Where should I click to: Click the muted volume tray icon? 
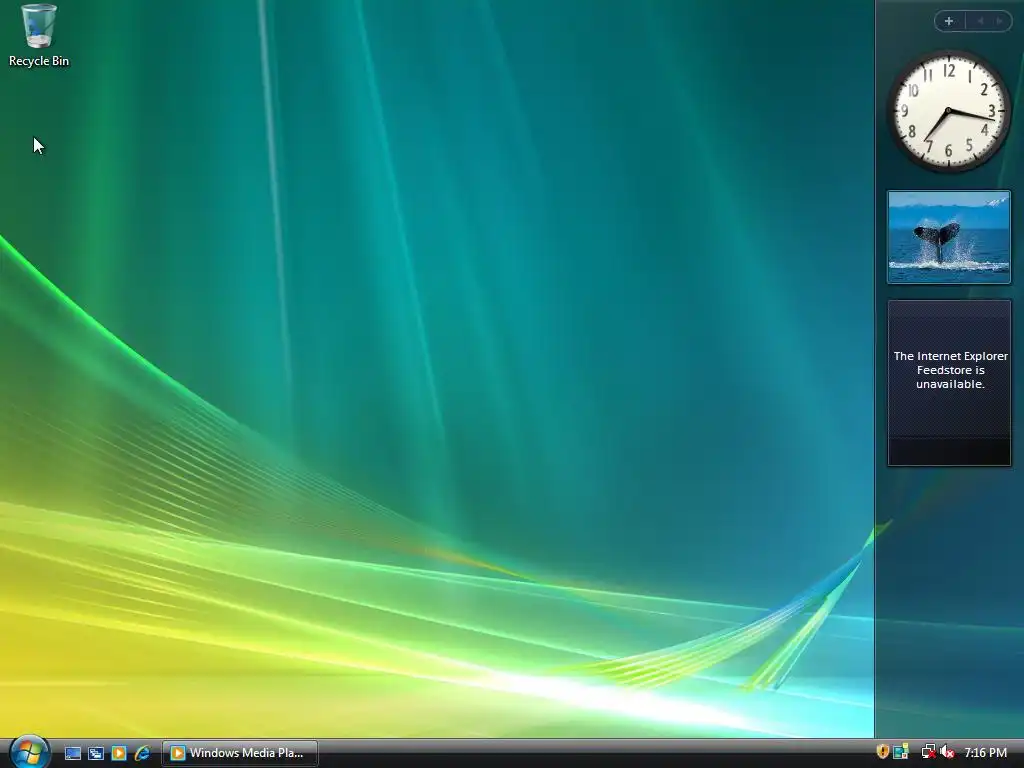(x=947, y=752)
